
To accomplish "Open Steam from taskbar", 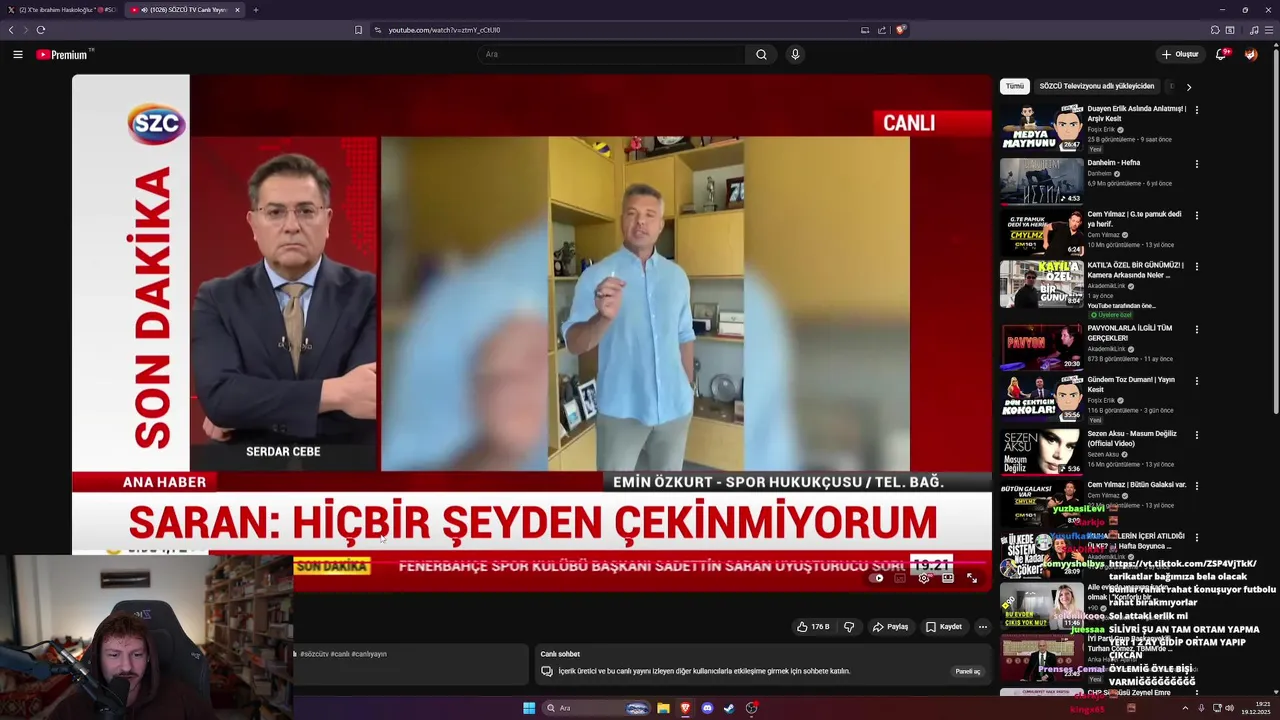I will pos(729,708).
